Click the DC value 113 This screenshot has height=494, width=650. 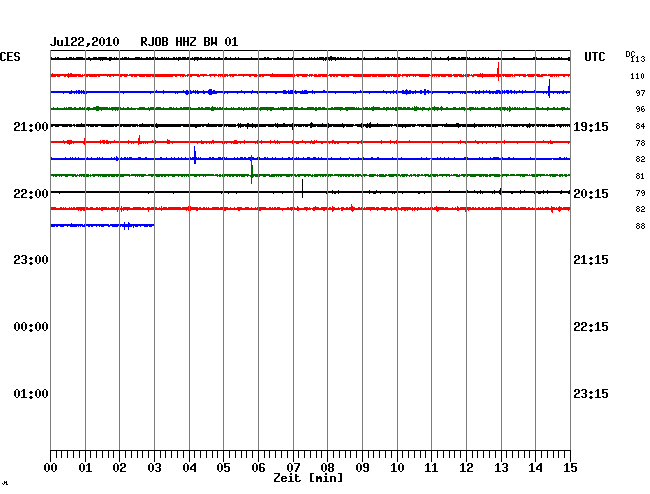pos(638,60)
